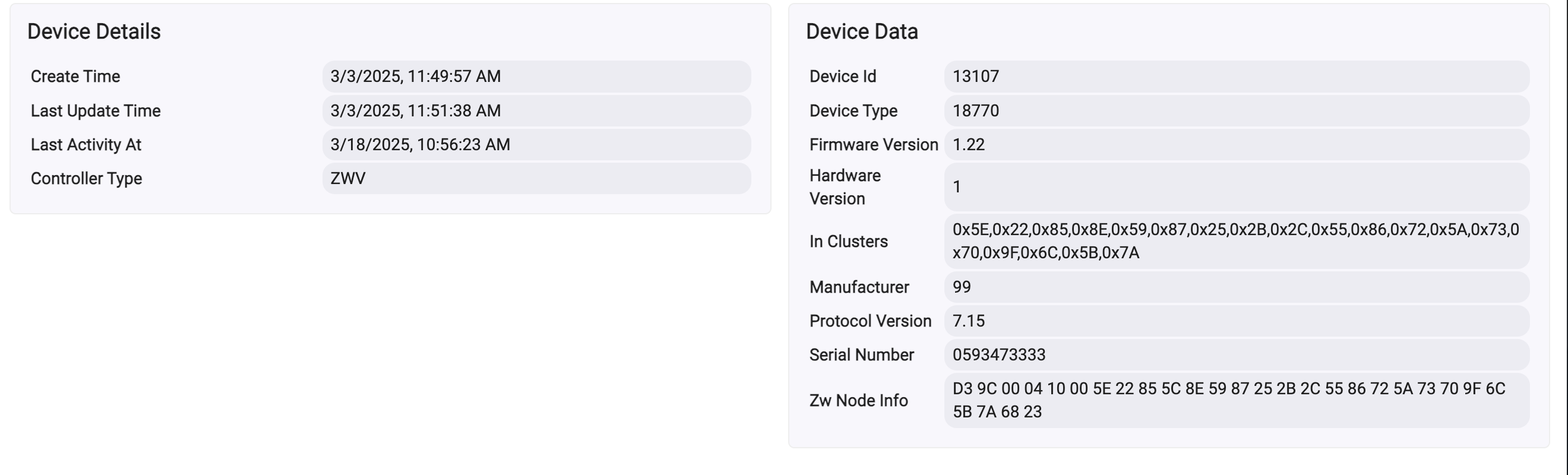Image resolution: width=1568 pixels, height=475 pixels.
Task: Click the Zw Node Info hex field
Action: [x=1237, y=401]
